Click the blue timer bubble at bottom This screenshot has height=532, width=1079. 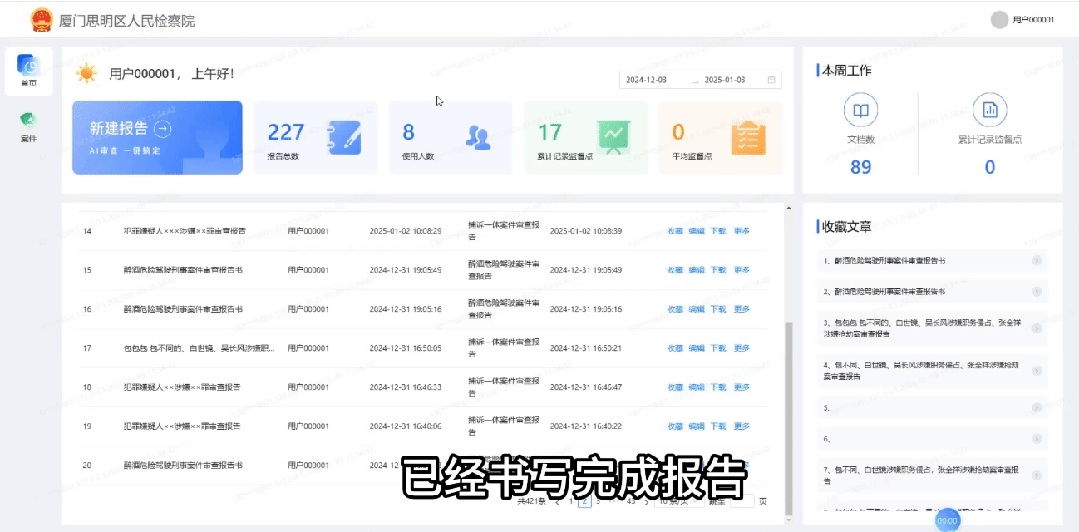(x=948, y=521)
